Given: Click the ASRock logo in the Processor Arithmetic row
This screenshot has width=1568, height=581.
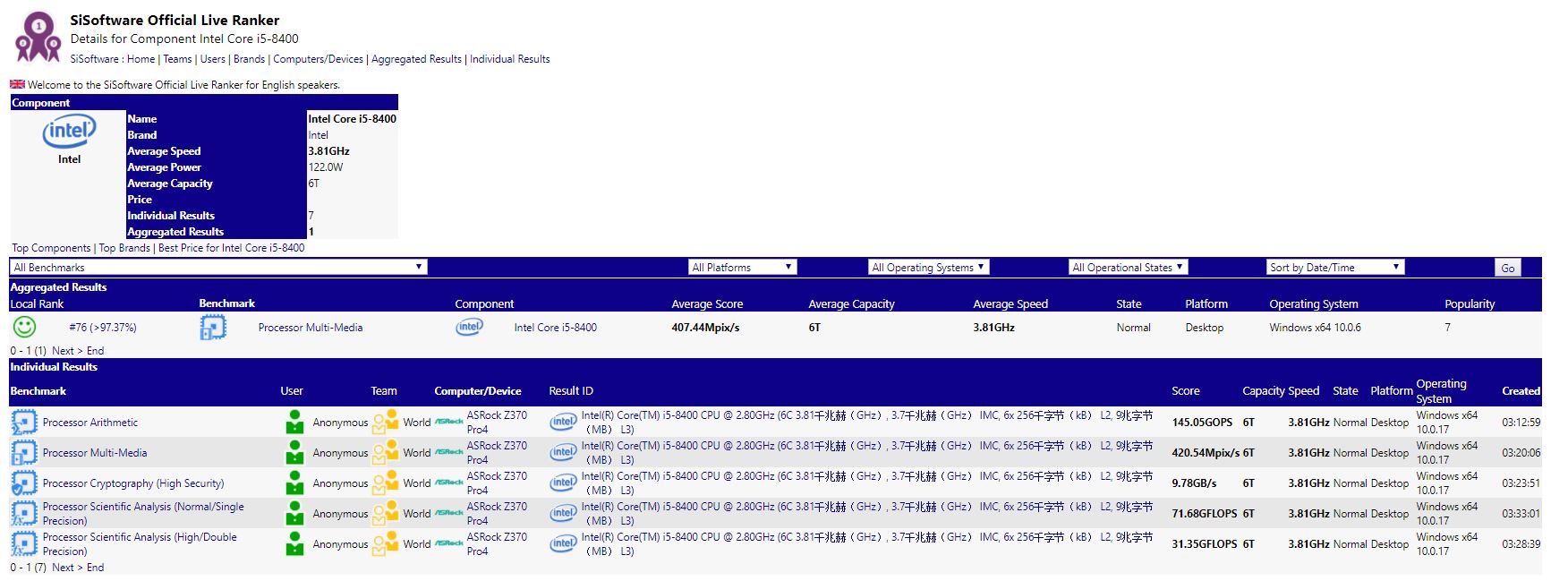Looking at the screenshot, I should tap(448, 423).
